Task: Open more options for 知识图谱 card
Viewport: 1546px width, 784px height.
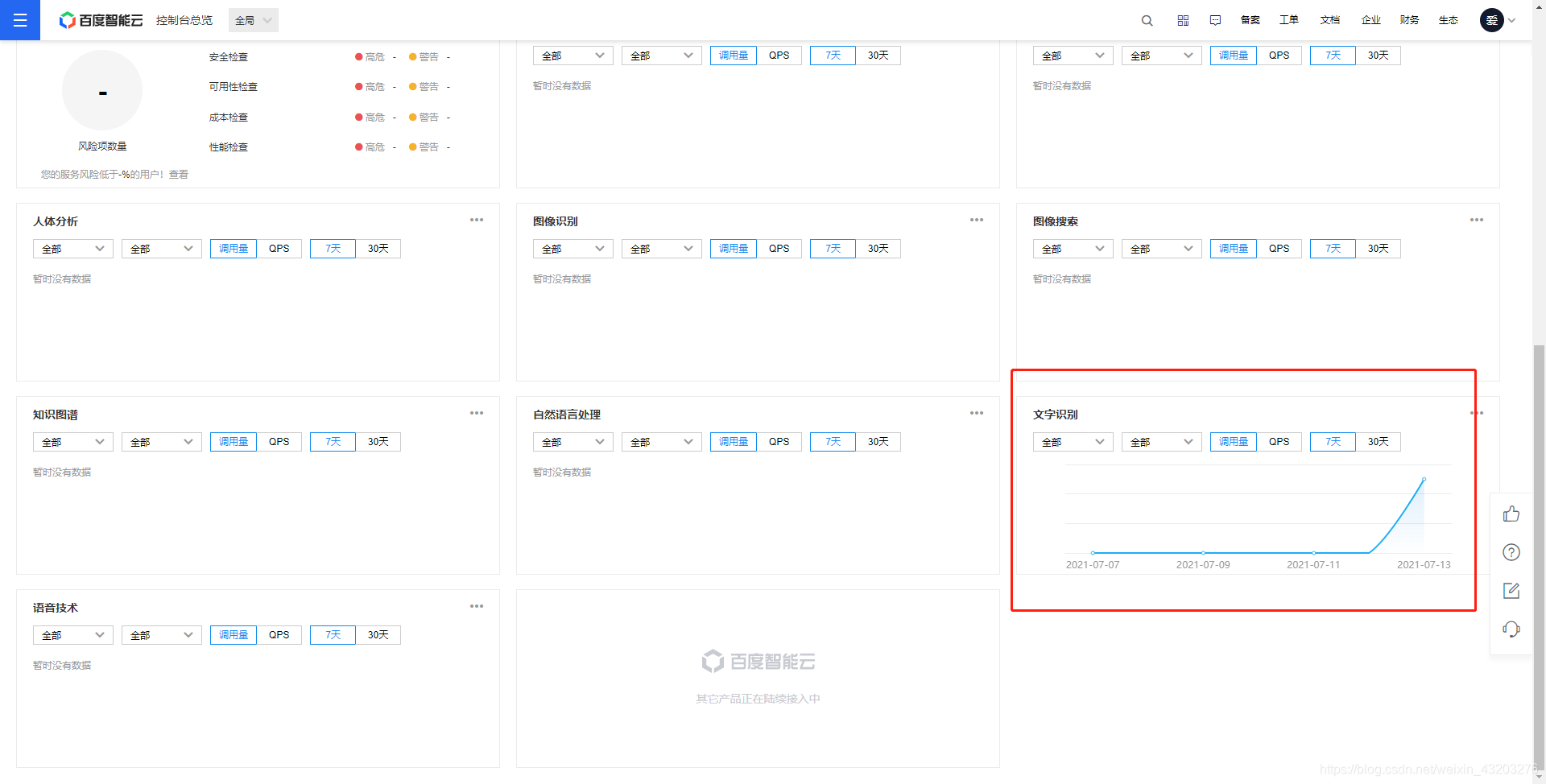Action: pos(477,413)
